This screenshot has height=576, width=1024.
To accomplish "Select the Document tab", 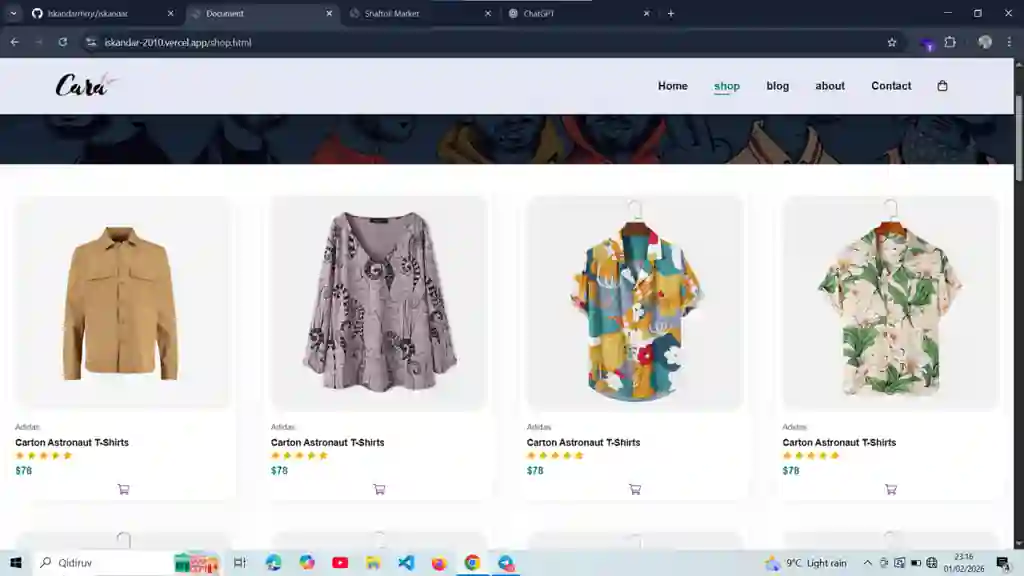I will coord(262,13).
